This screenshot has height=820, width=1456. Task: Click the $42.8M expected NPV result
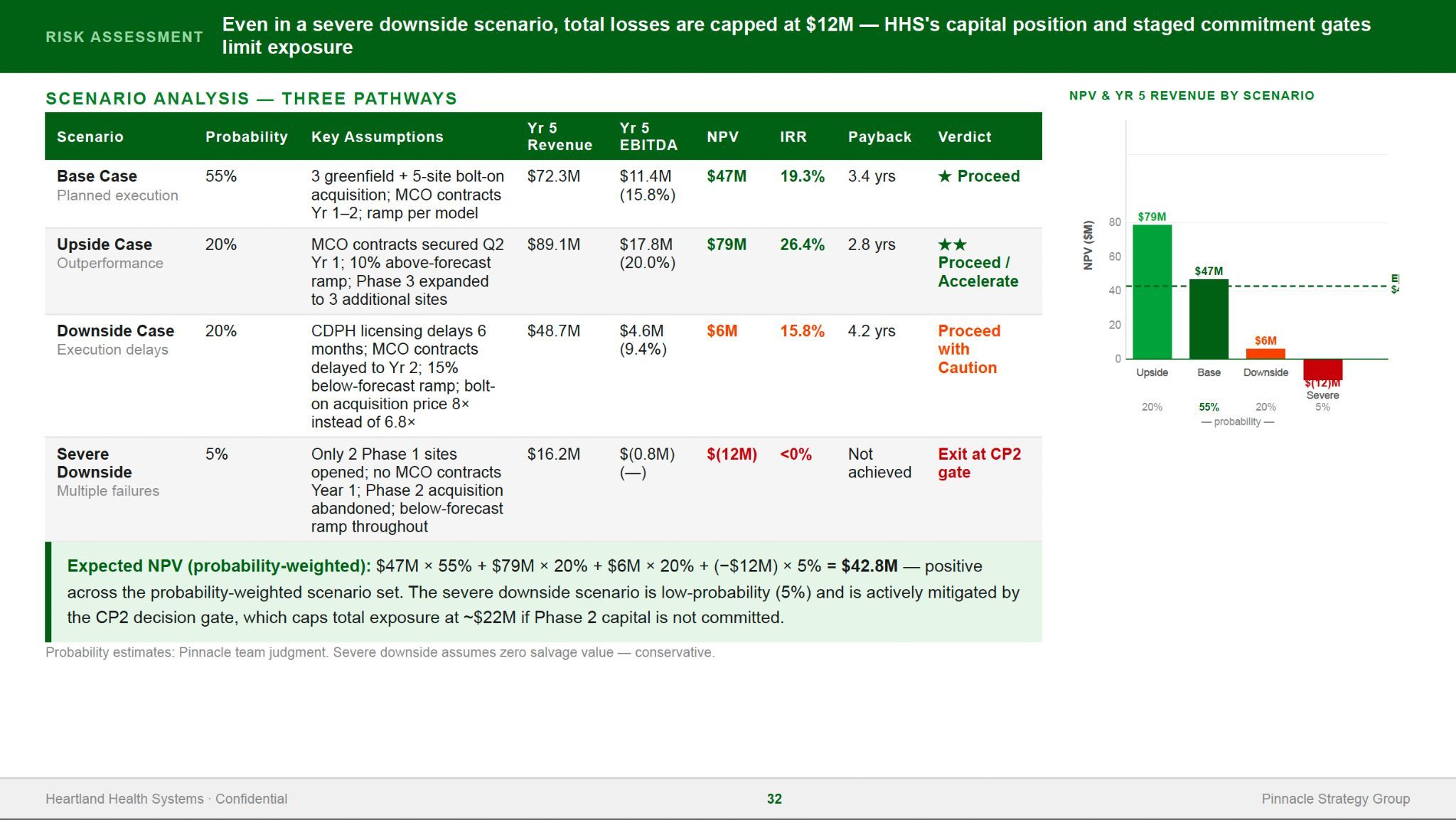click(x=869, y=566)
